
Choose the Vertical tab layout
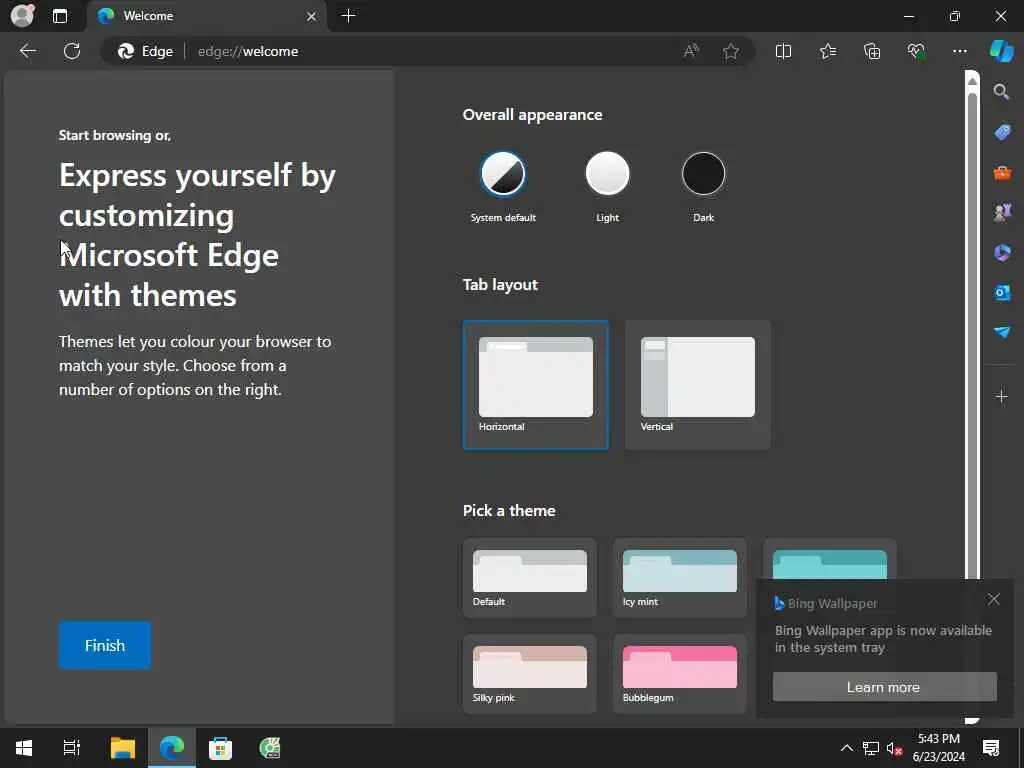point(697,385)
